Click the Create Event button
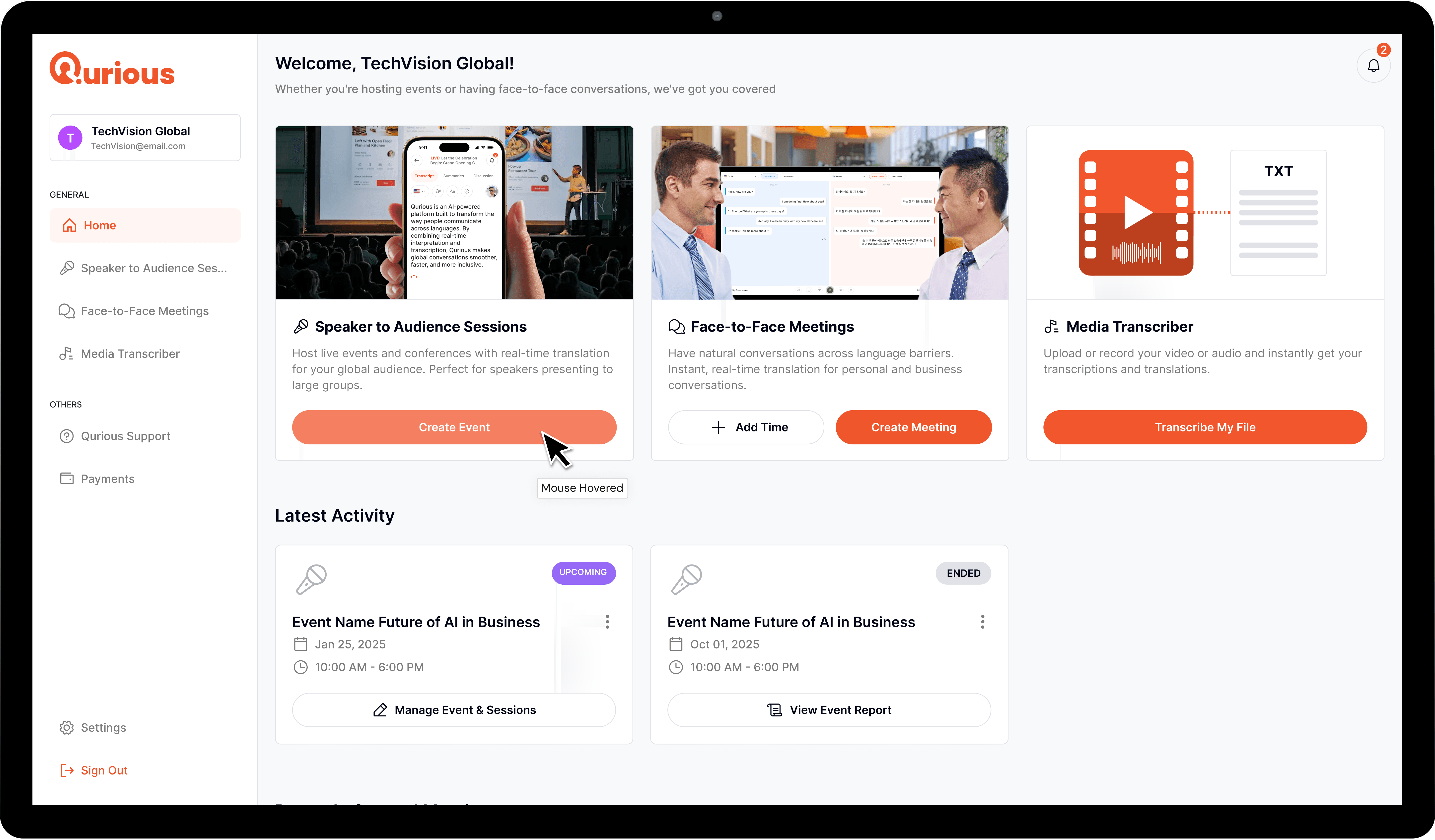Image resolution: width=1435 pixels, height=840 pixels. pyautogui.click(x=454, y=427)
